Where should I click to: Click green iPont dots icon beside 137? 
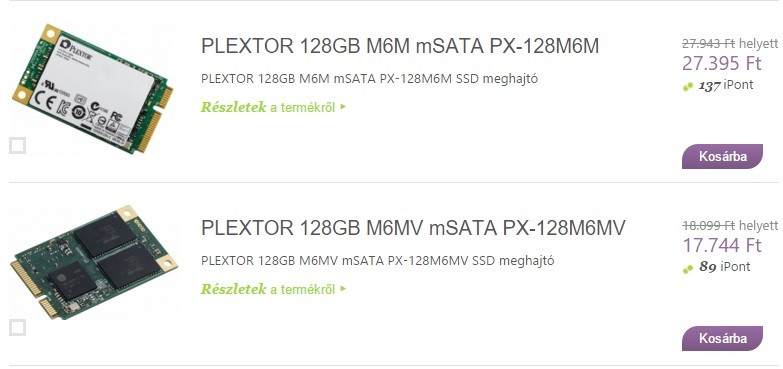(688, 87)
